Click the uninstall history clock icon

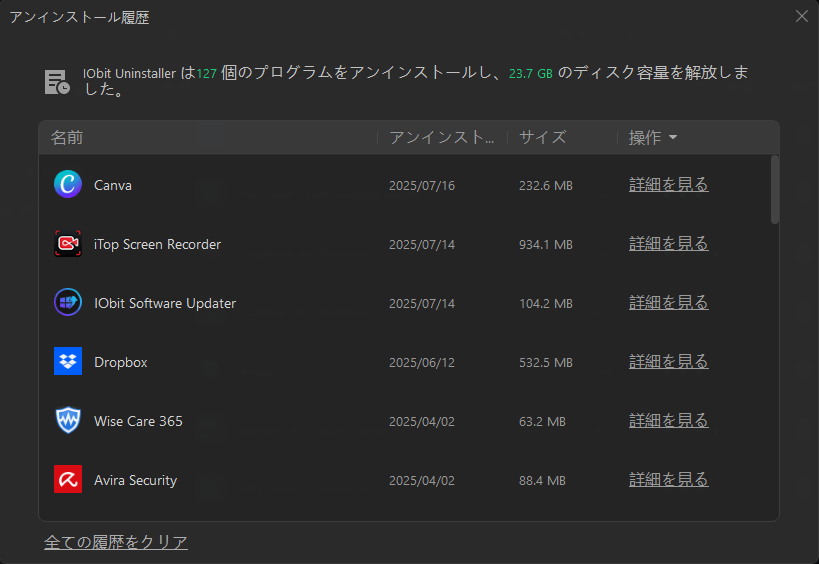click(x=57, y=82)
